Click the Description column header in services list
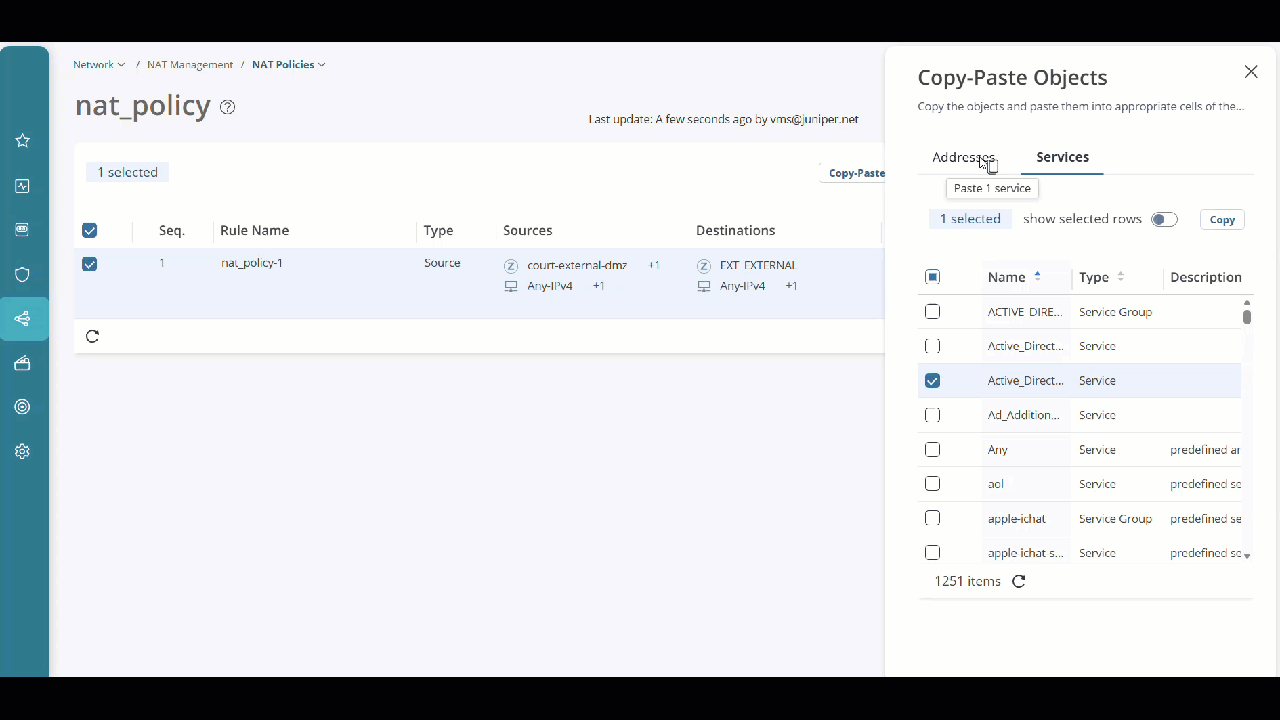The width and height of the screenshot is (1280, 720). [1206, 277]
